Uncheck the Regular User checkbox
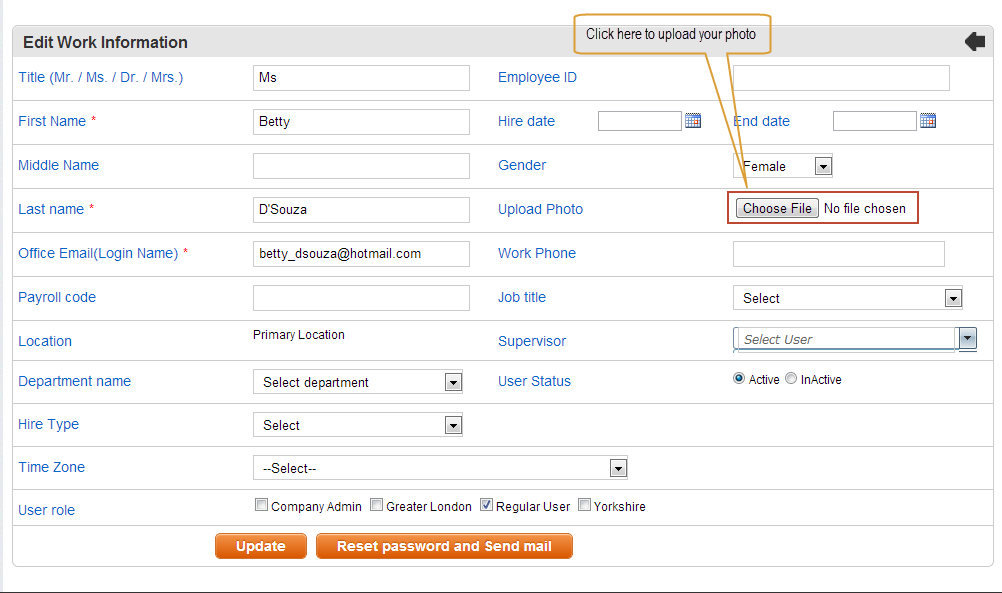This screenshot has width=1002, height=593. point(486,505)
